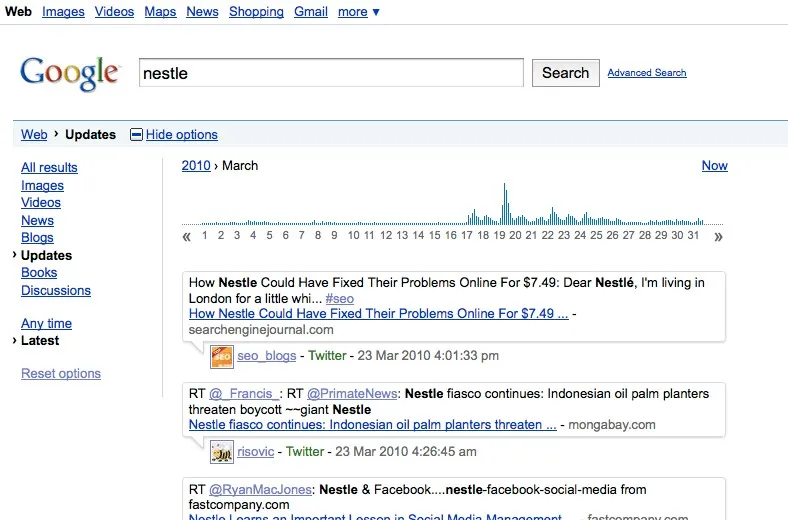Open Nestle fiasco continues article link
This screenshot has height=520, width=788.
pyautogui.click(x=373, y=425)
